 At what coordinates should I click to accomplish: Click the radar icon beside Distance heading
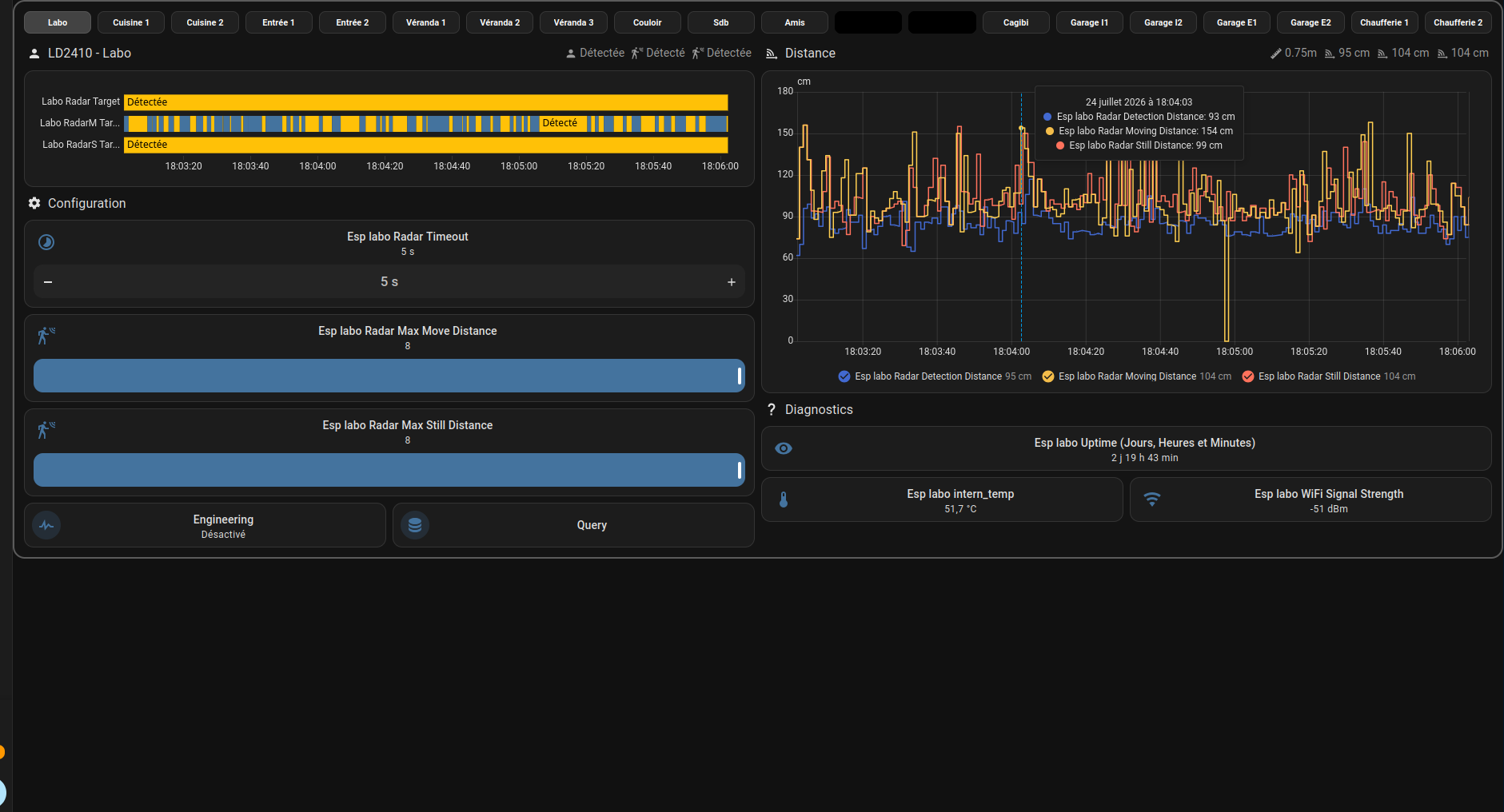(x=772, y=54)
